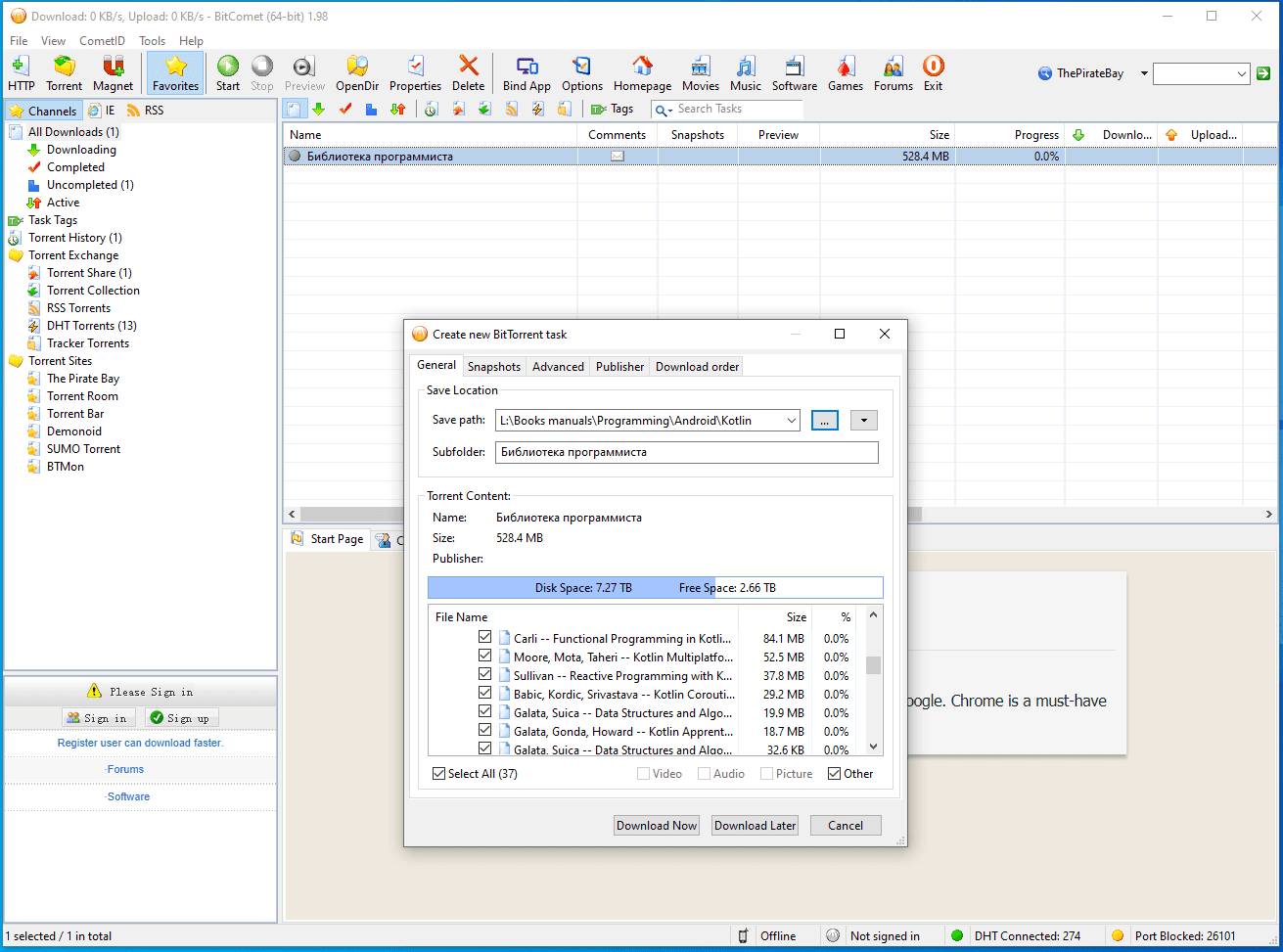1283x952 pixels.
Task: Click the red Exit toolbar icon
Action: (934, 73)
